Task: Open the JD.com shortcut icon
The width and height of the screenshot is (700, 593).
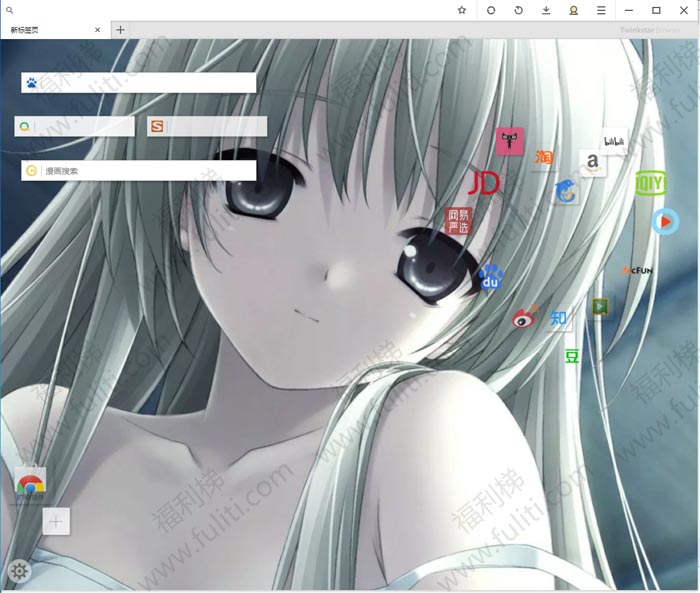Action: (484, 183)
